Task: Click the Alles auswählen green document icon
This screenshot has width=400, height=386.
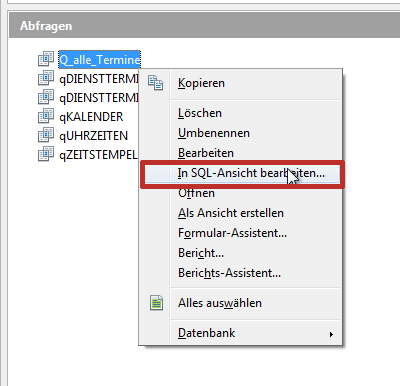Action: tap(156, 303)
